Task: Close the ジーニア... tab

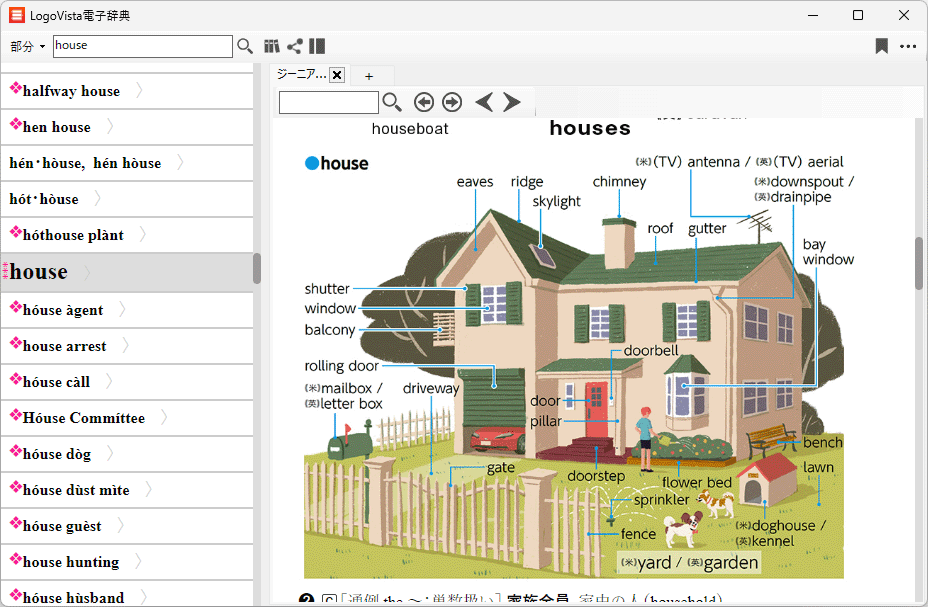Action: click(337, 75)
